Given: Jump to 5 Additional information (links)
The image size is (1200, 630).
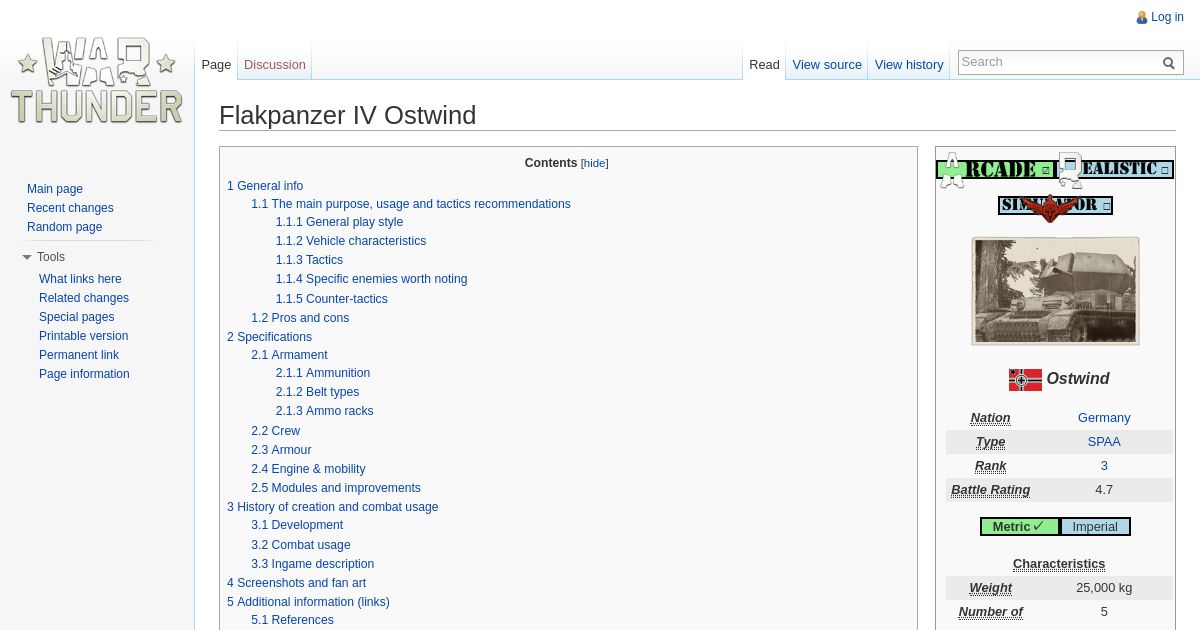Looking at the screenshot, I should [x=308, y=602].
